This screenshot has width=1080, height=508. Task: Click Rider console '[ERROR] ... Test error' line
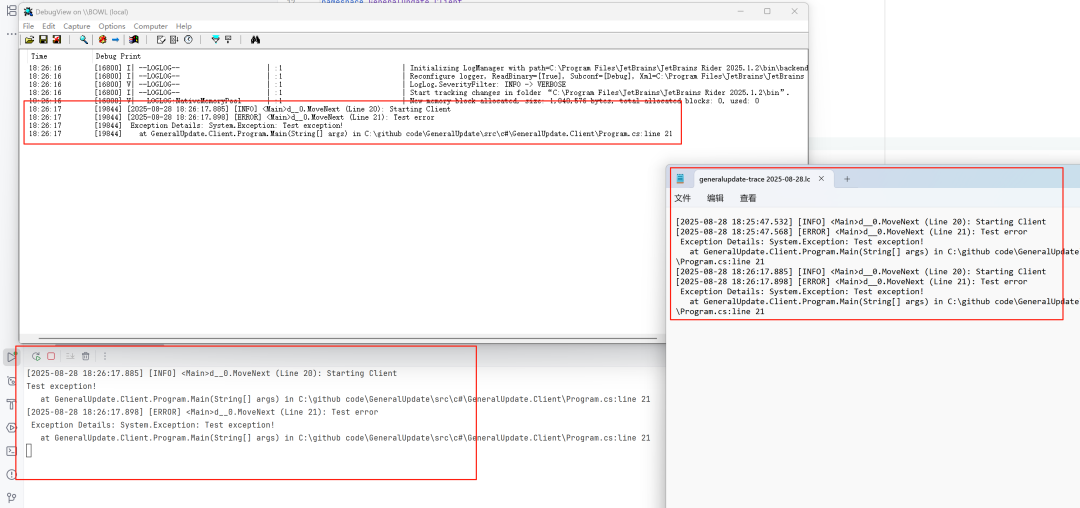[202, 412]
